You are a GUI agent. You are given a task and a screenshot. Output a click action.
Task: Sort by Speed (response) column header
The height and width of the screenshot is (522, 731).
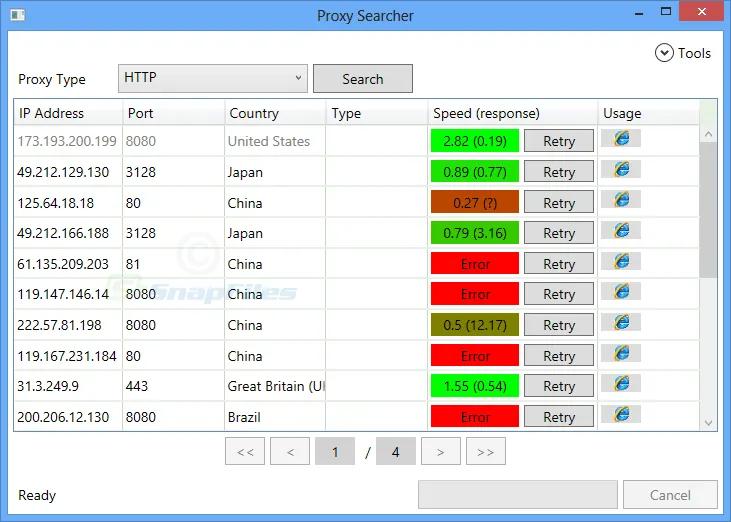point(513,113)
